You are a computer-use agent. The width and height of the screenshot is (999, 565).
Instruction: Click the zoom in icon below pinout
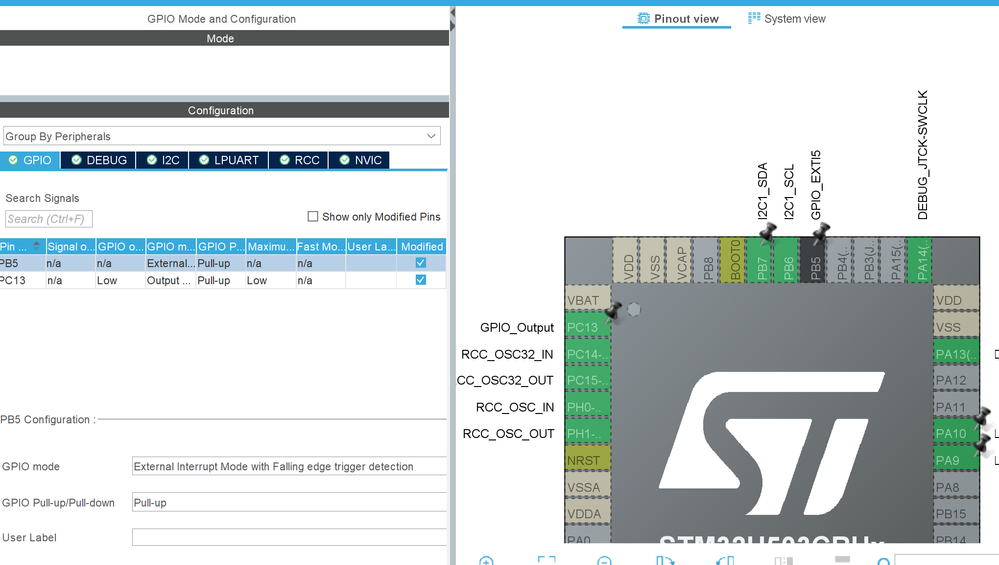pos(486,561)
